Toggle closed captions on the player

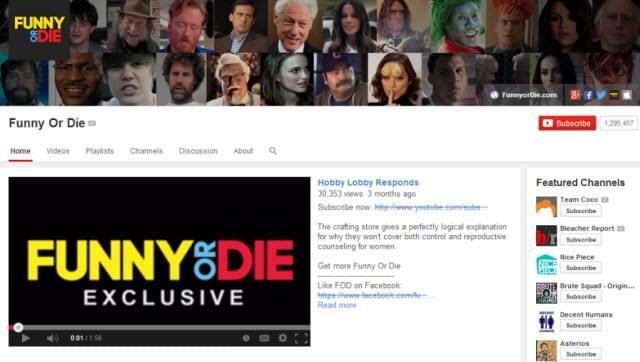pos(264,338)
